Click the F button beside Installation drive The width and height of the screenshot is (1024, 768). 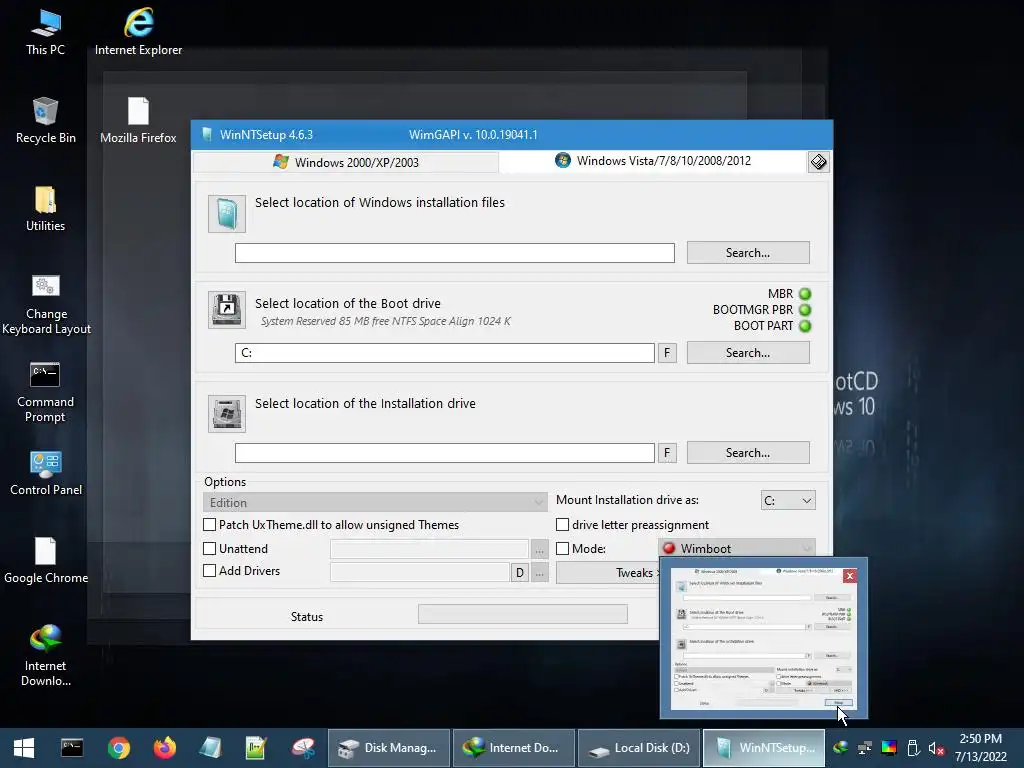pyautogui.click(x=667, y=453)
